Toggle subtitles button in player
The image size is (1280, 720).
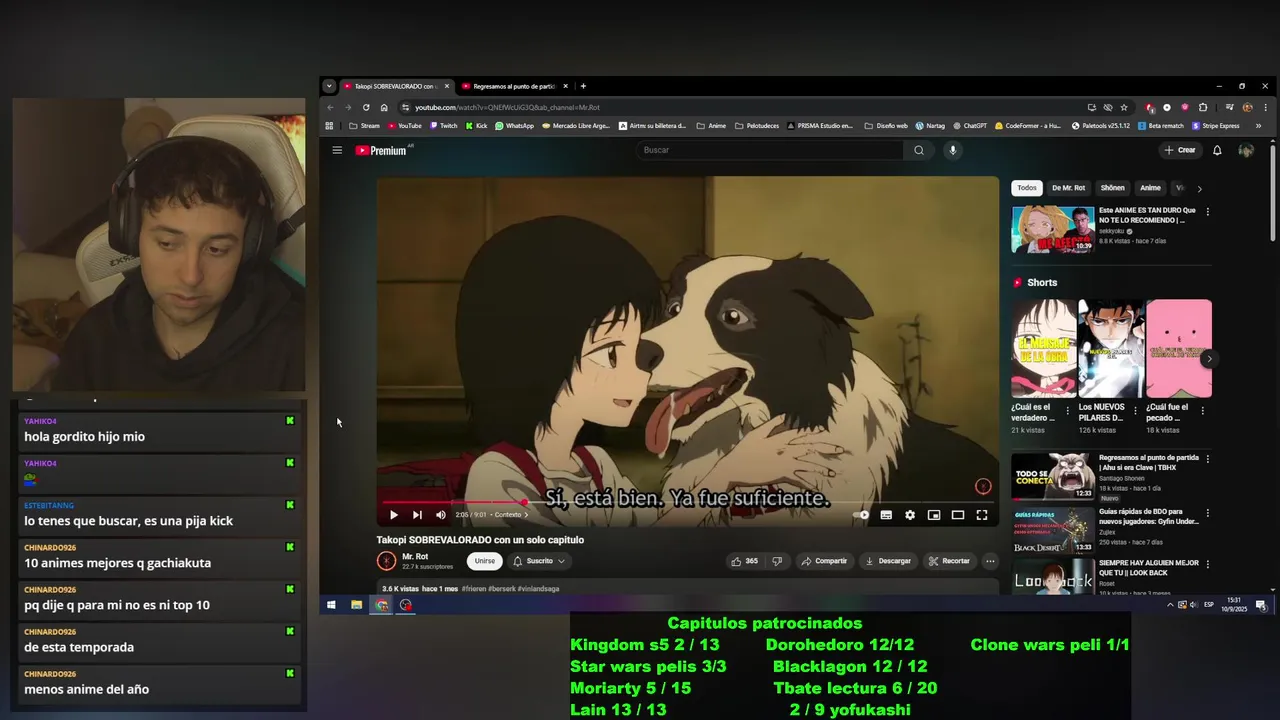886,515
